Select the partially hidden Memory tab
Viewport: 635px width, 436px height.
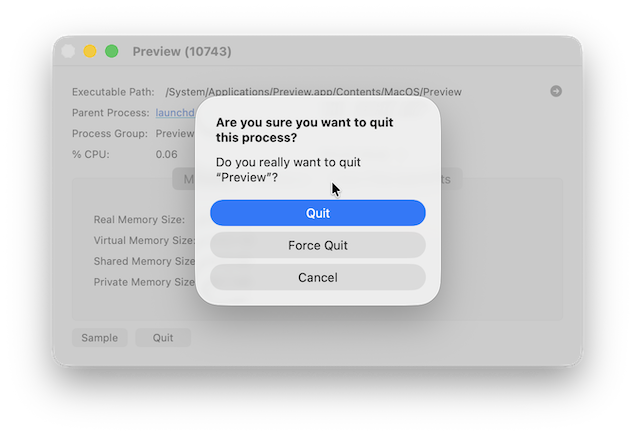pos(185,179)
